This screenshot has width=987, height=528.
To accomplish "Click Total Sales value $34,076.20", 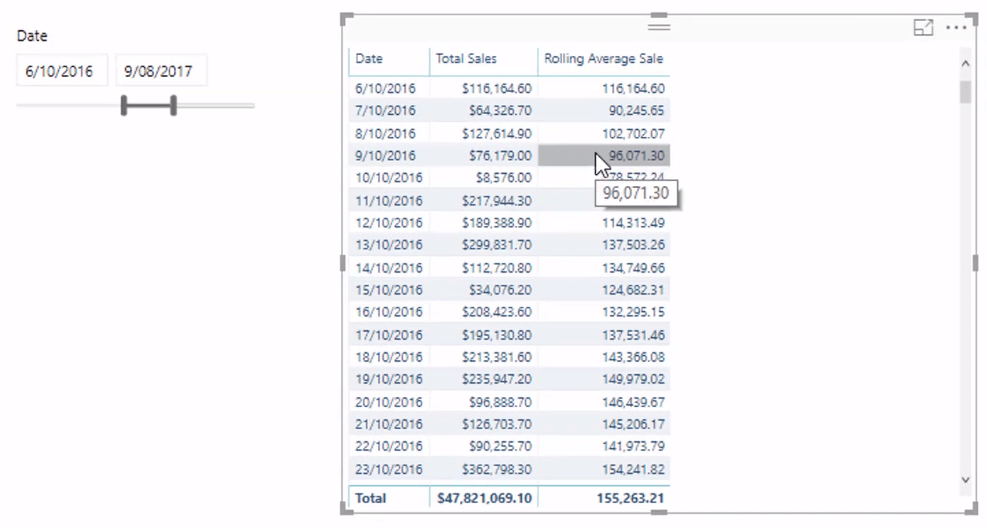I will (500, 290).
